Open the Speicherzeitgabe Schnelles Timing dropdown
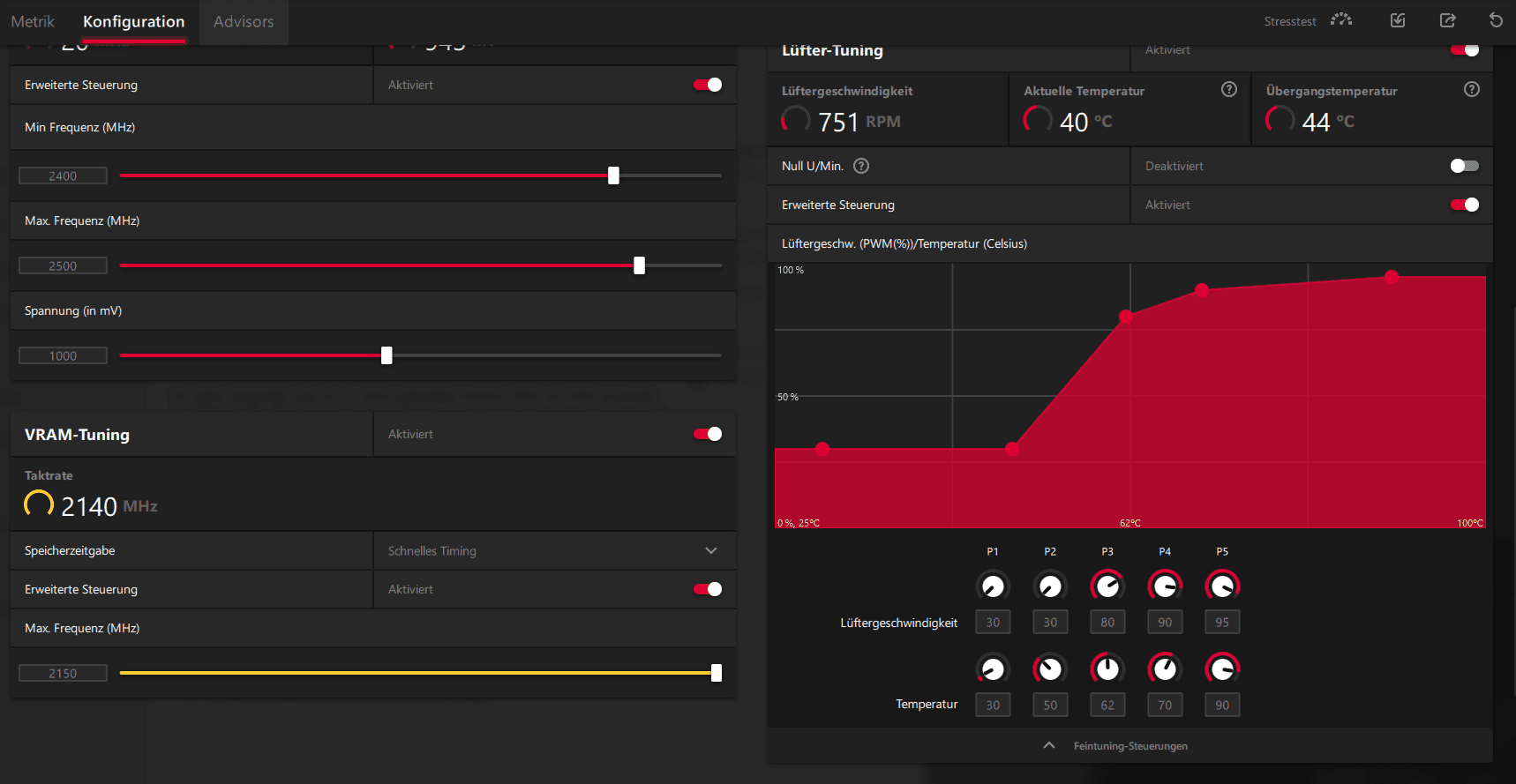This screenshot has width=1516, height=784. pyautogui.click(x=555, y=550)
